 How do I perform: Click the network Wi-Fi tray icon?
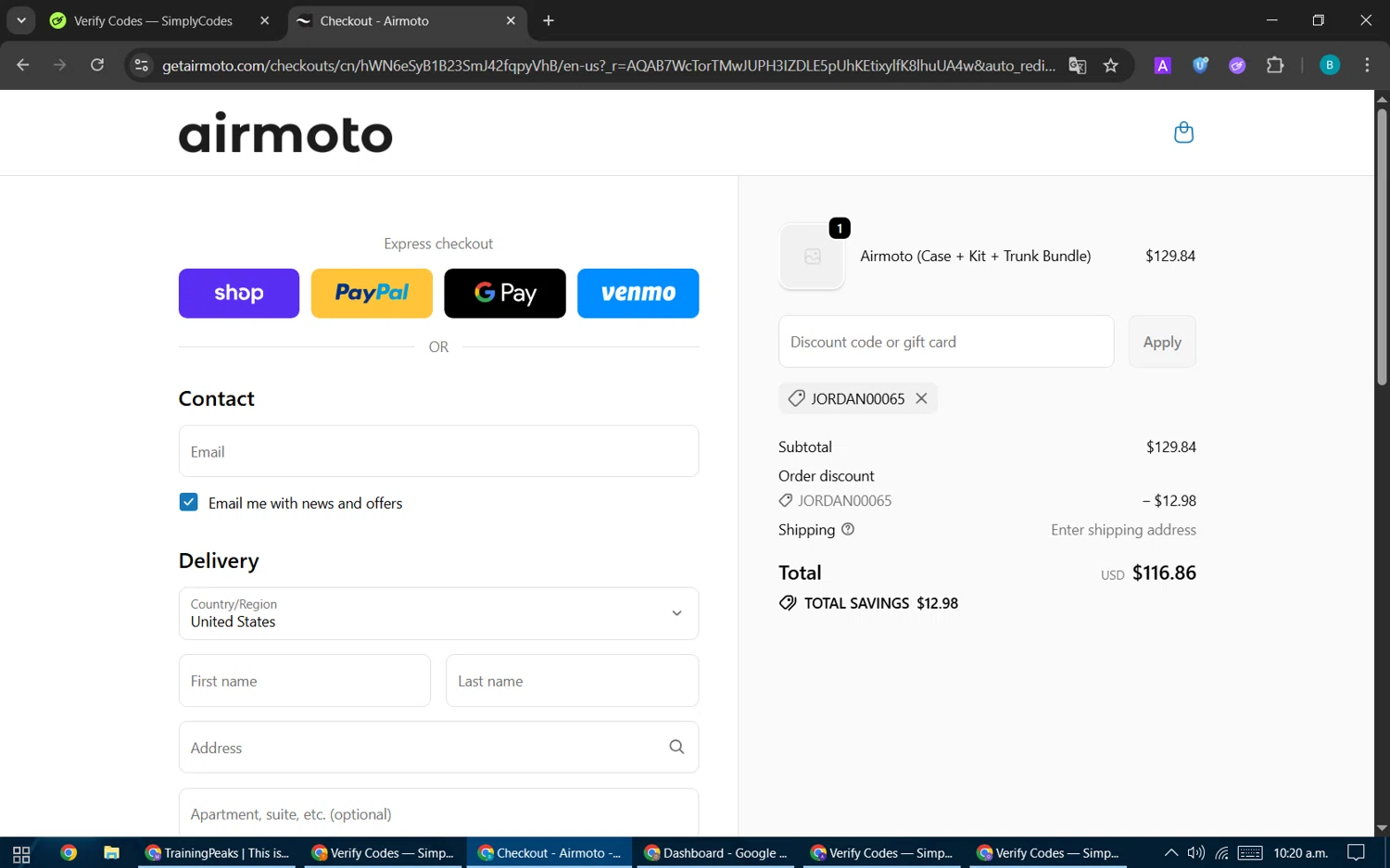click(1222, 853)
